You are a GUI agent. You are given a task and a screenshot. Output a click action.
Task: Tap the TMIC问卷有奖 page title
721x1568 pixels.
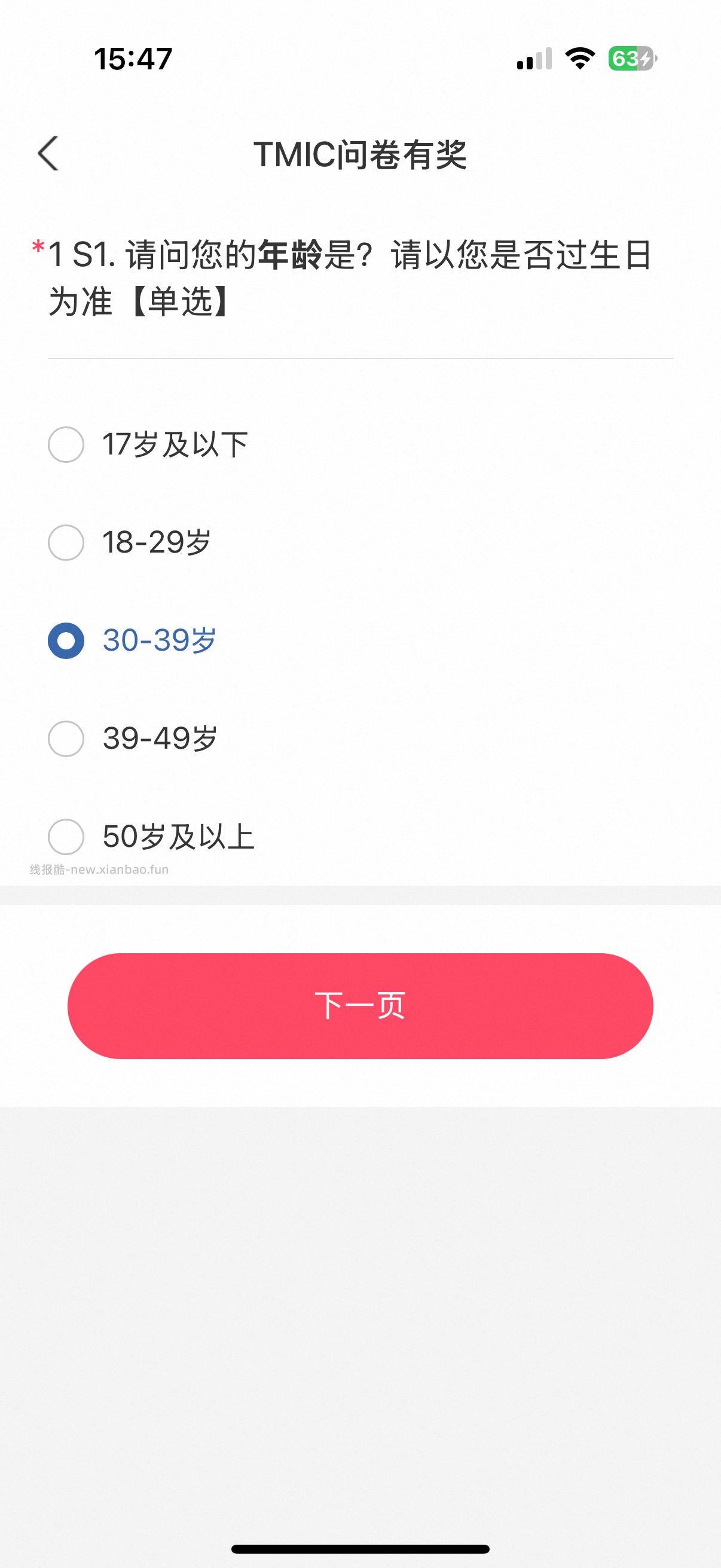(x=360, y=154)
